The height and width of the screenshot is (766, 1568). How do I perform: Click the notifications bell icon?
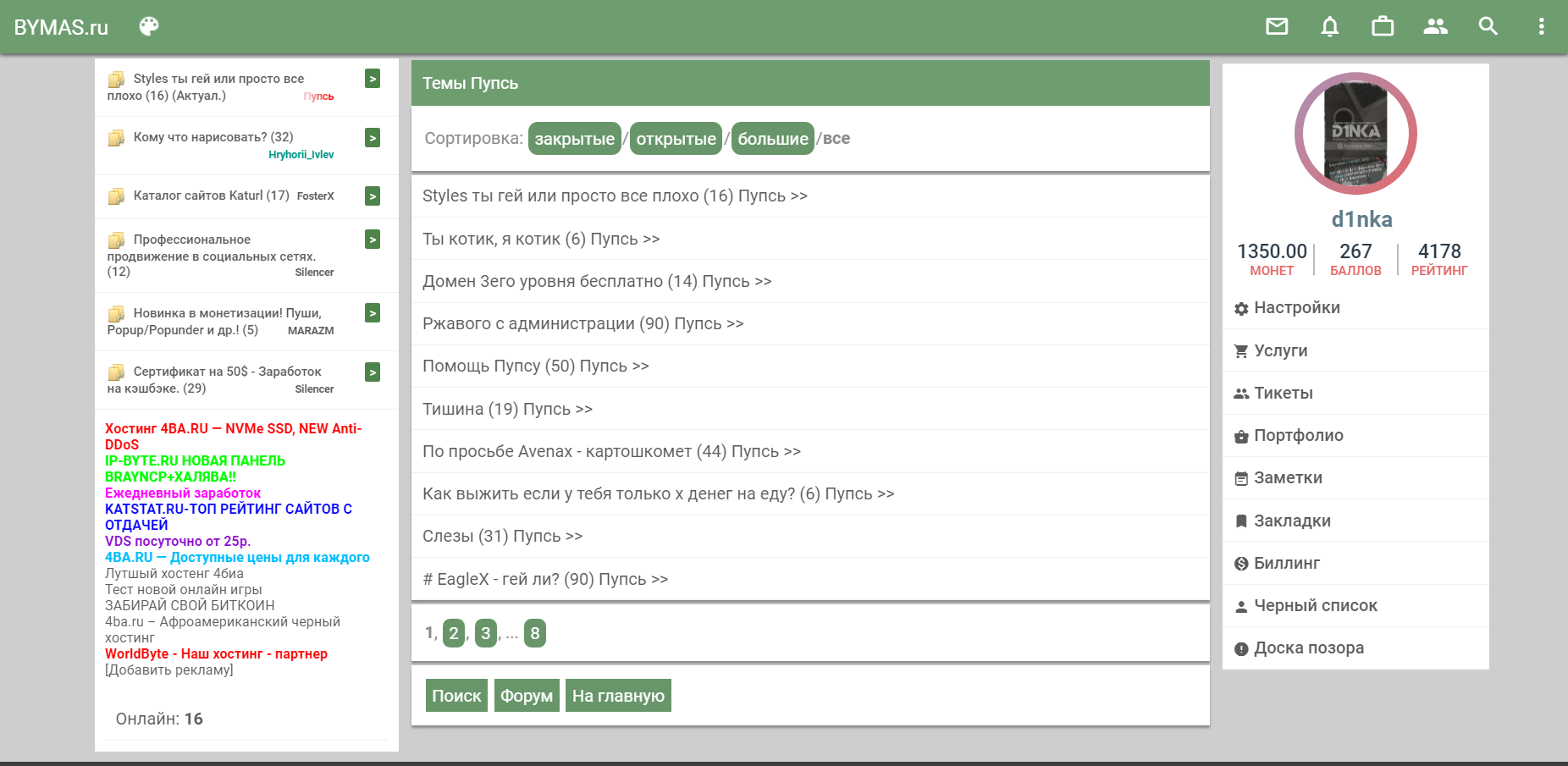pos(1329,27)
